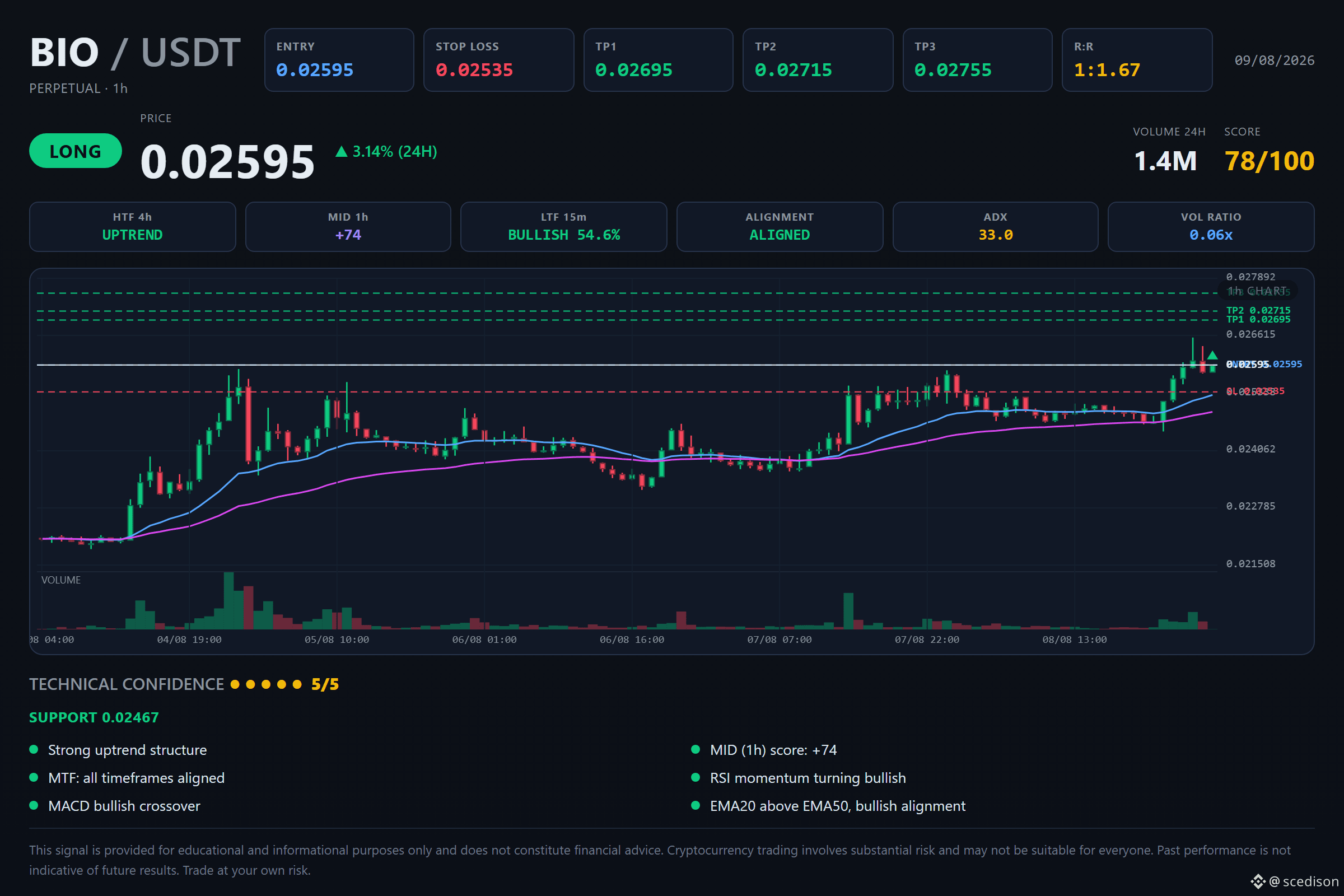Click the SUPPORT 0.02467 label

click(94, 718)
